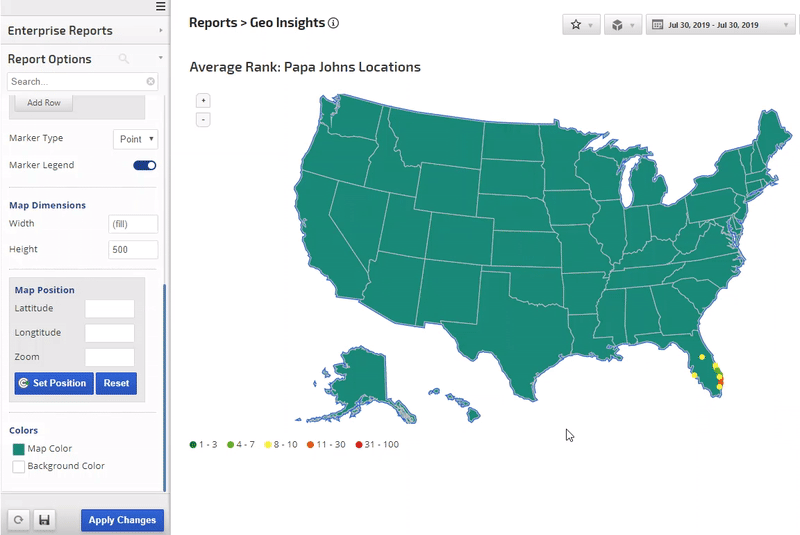Click the refresh icon button in the footer
The width and height of the screenshot is (800, 535).
(x=18, y=520)
